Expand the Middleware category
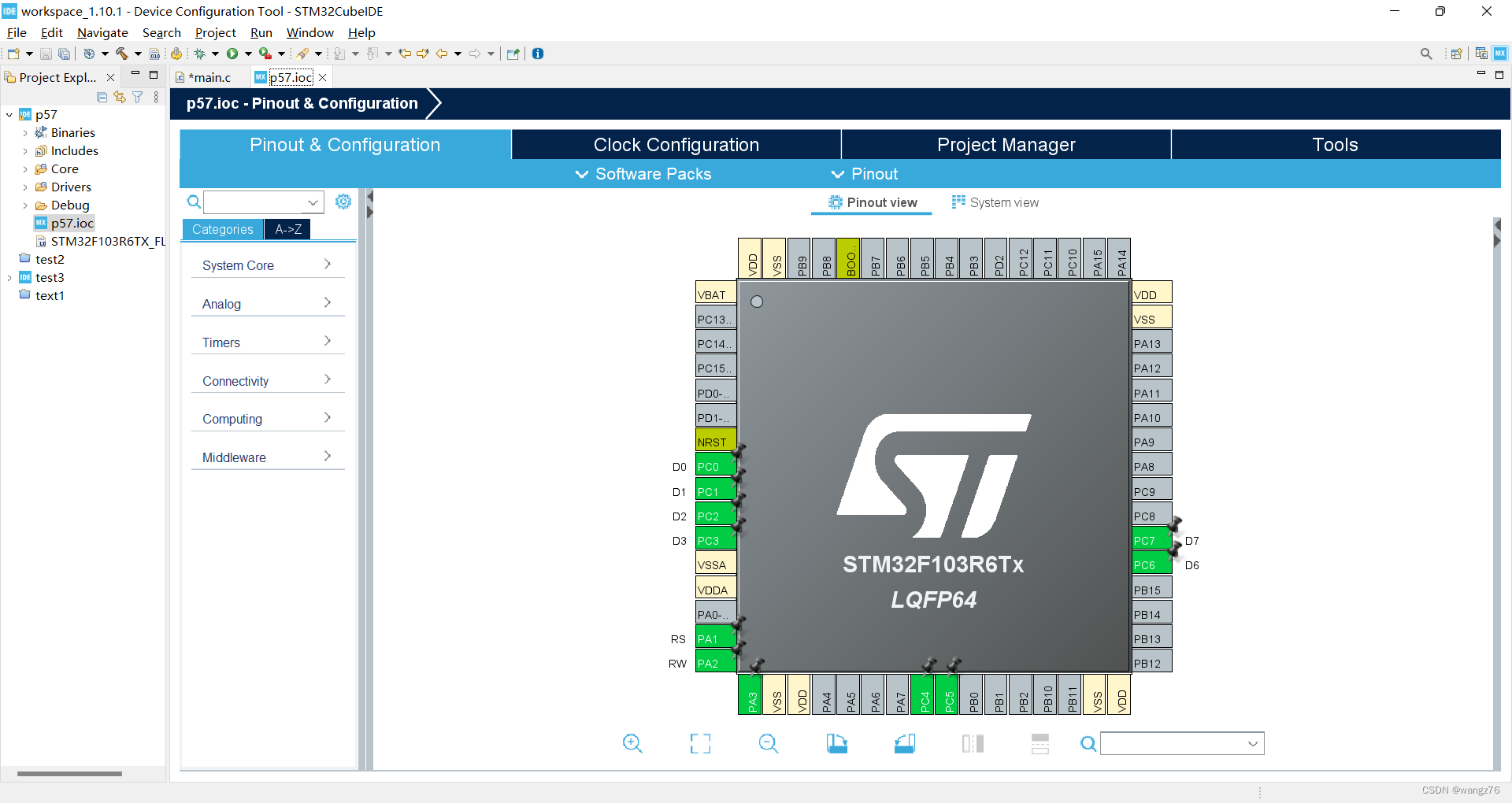 268,457
